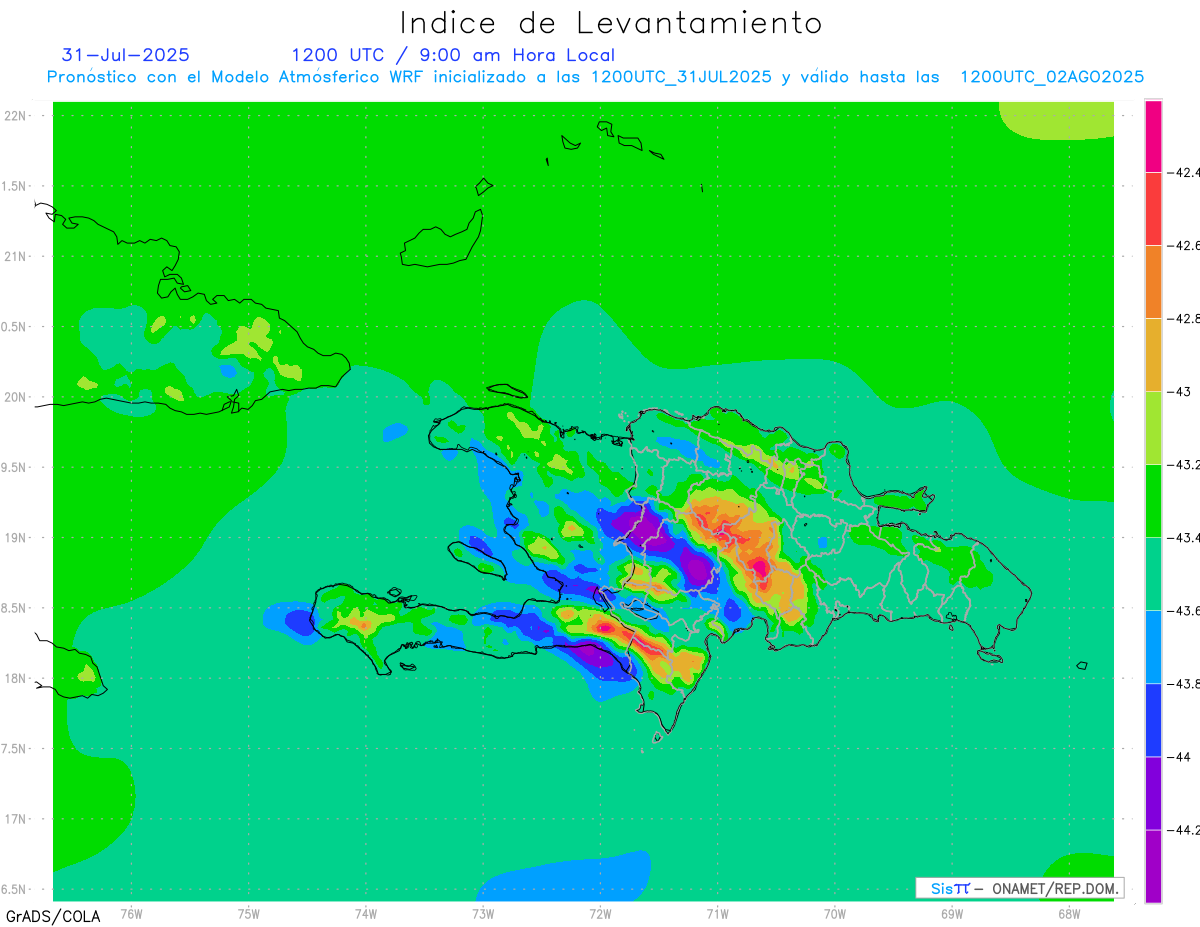1200x927 pixels.
Task: Click the "1200 UTC / 9:00 am Hora Local" text
Action: [453, 55]
